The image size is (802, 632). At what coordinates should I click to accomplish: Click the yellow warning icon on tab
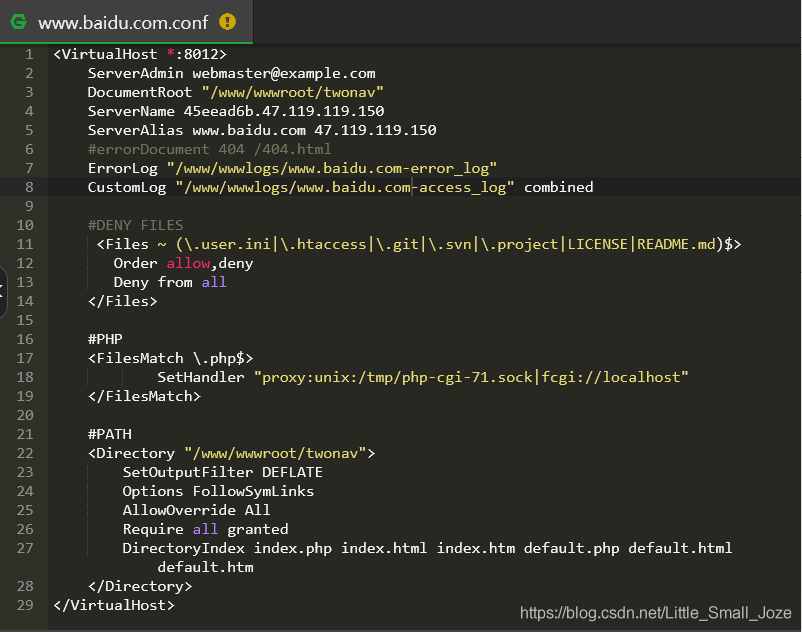pyautogui.click(x=227, y=21)
